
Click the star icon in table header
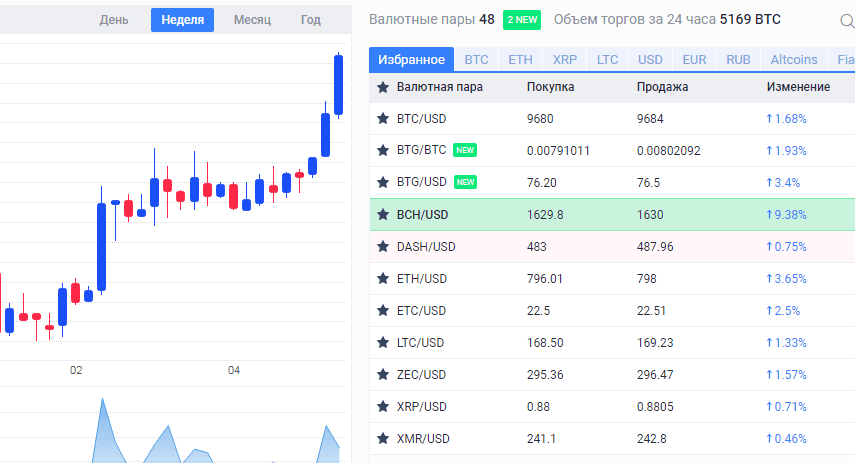[383, 87]
